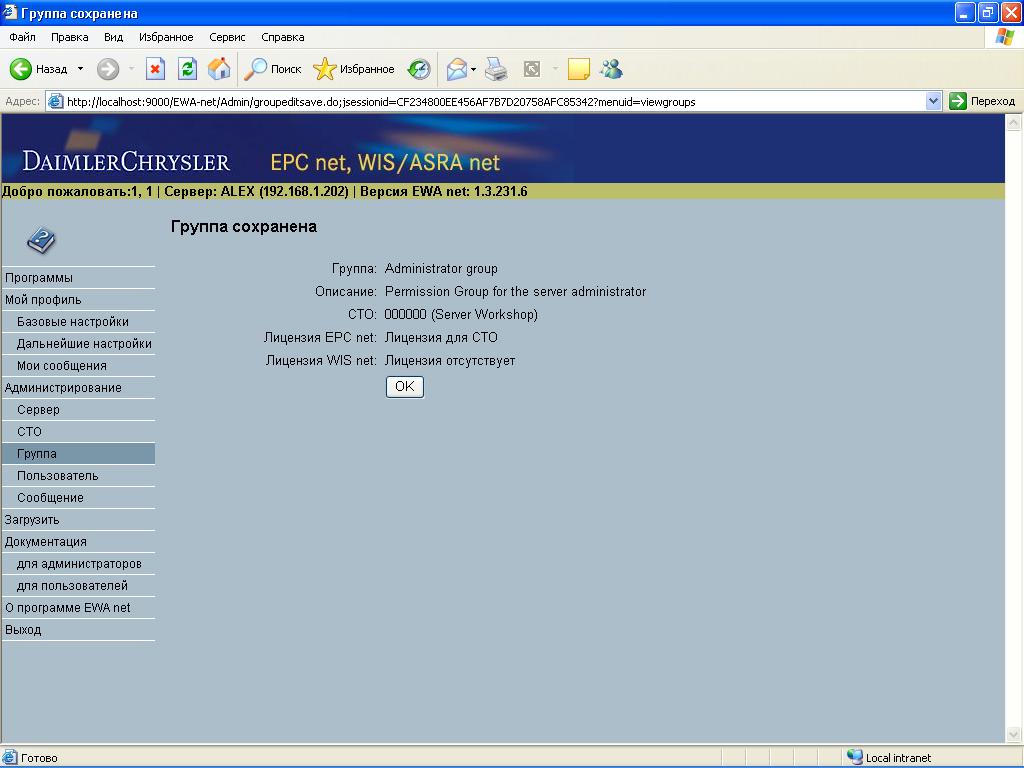1024x768 pixels.
Task: Click the help book icon in sidebar
Action: 41,240
